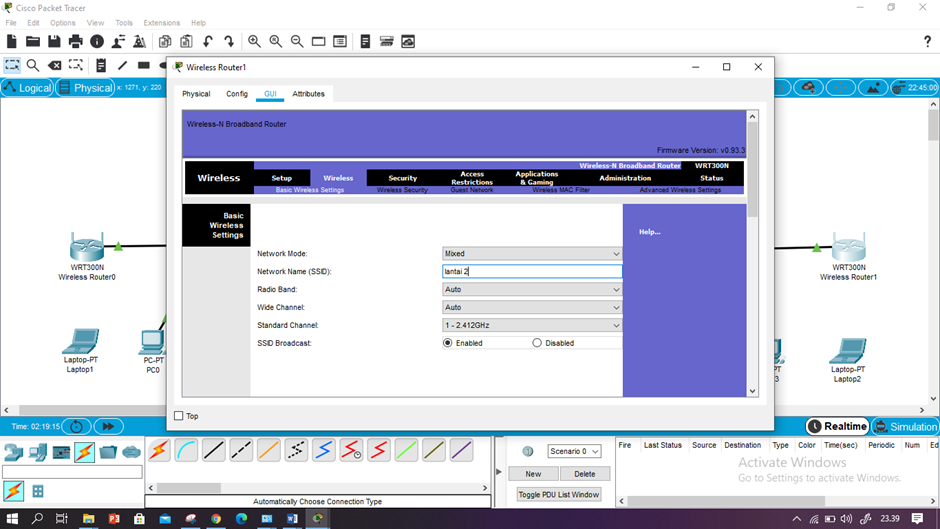Choose the Place Note tool icon

101,65
